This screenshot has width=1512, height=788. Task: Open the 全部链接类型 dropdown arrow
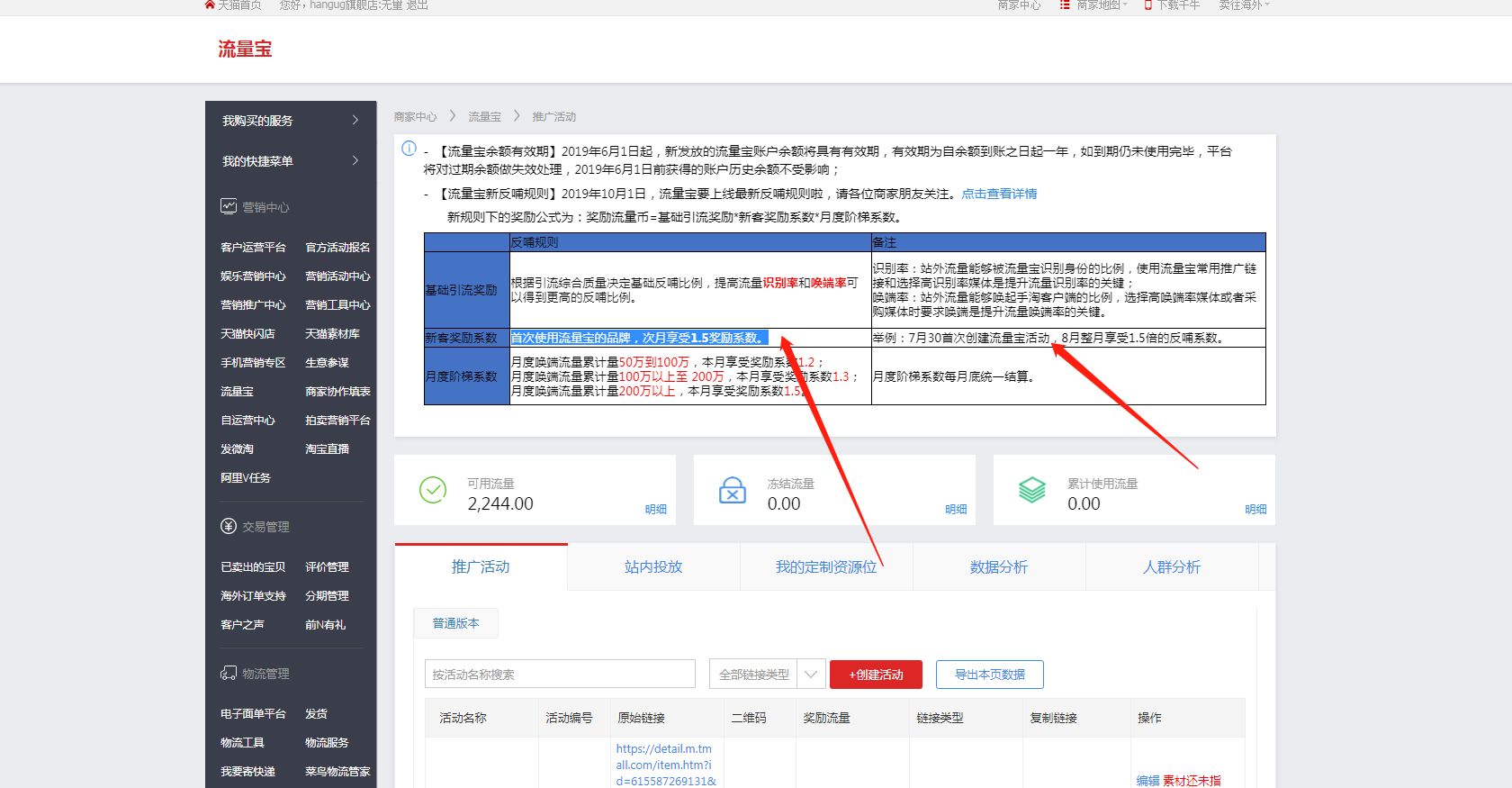(x=811, y=674)
